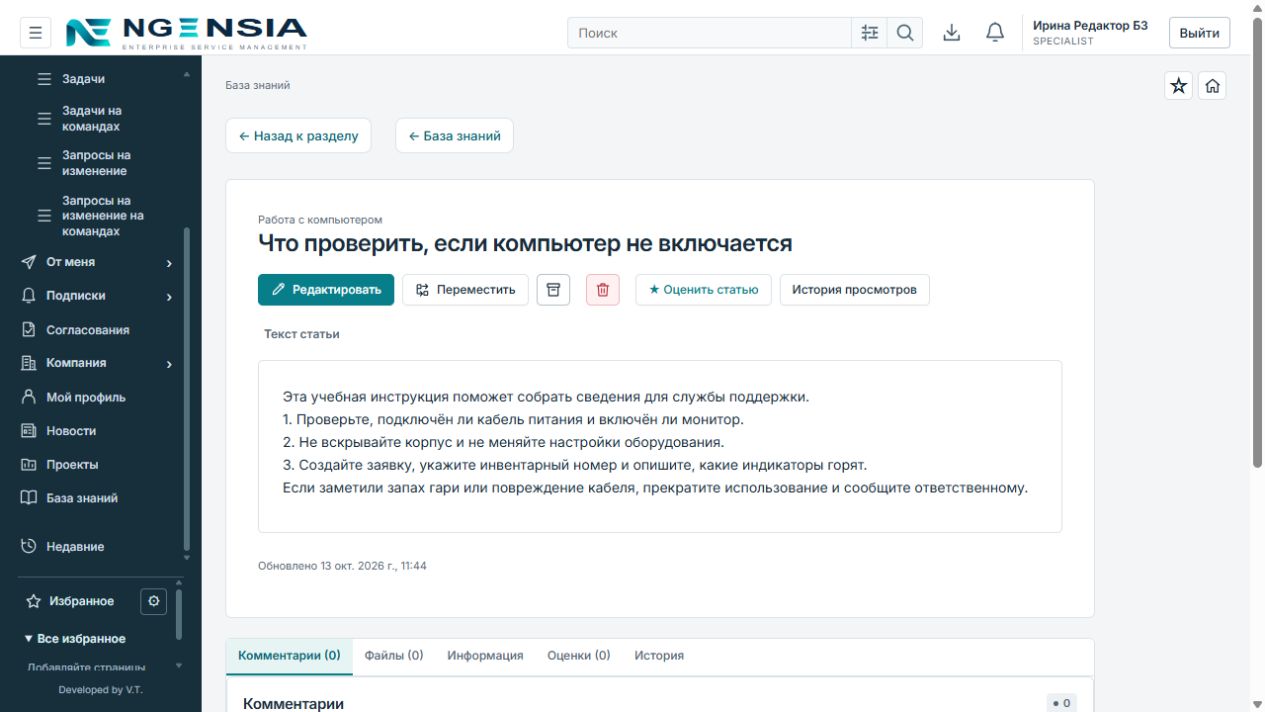
Task: Focus the Поиск search field
Action: pos(709,33)
